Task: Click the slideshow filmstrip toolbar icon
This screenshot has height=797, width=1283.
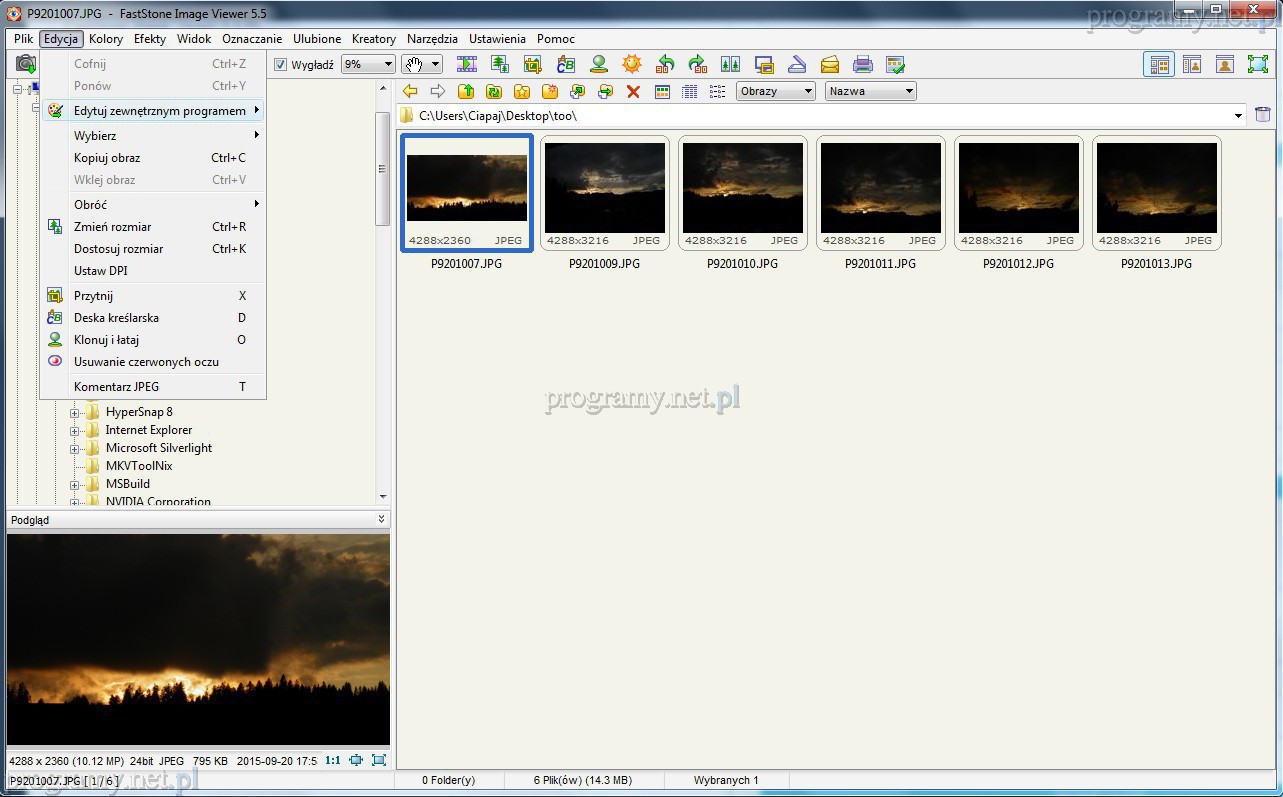Action: click(466, 65)
